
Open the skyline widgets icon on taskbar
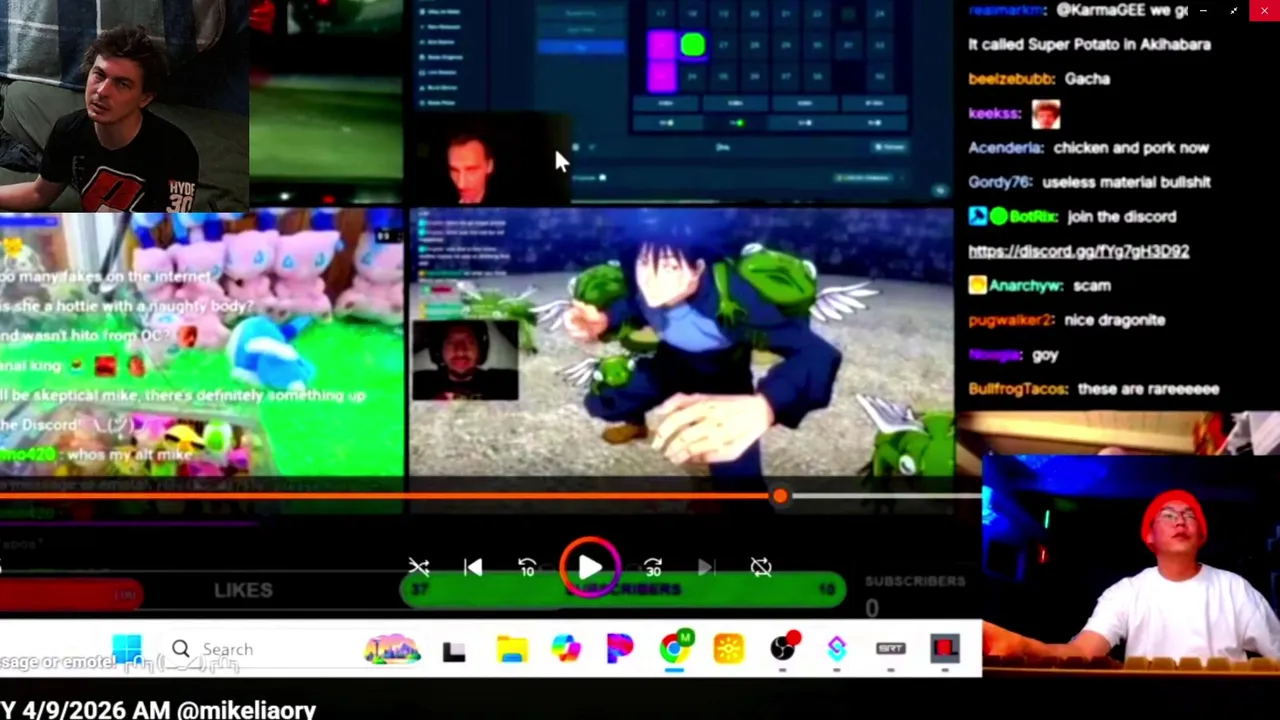coord(392,650)
